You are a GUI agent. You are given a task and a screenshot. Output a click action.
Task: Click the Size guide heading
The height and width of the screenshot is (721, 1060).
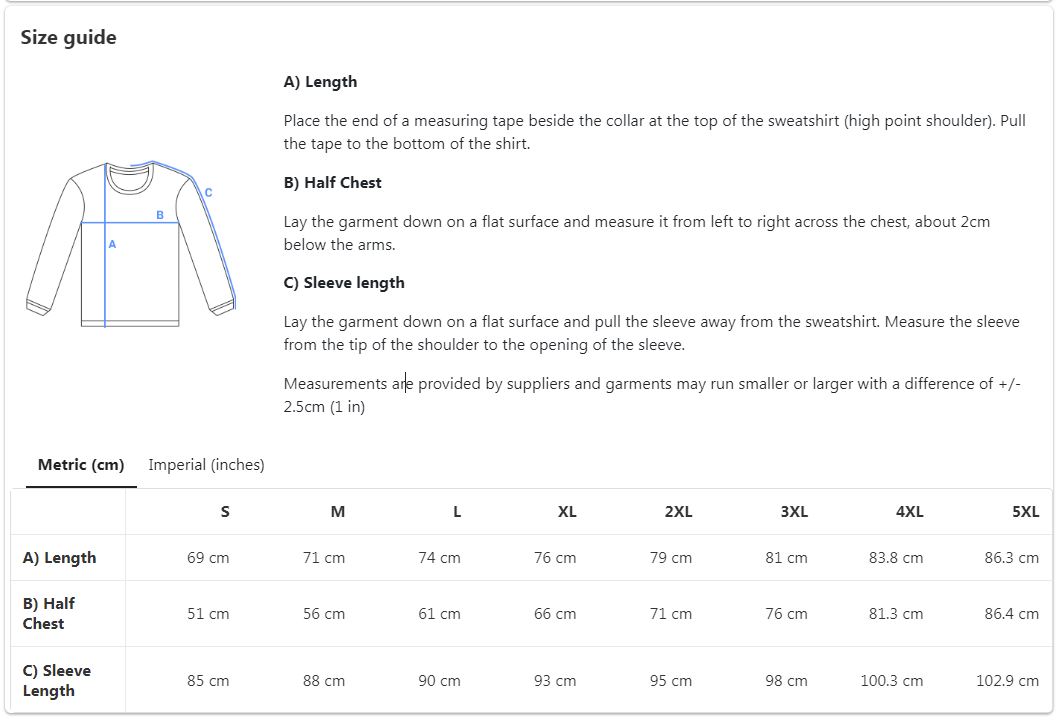[x=68, y=37]
